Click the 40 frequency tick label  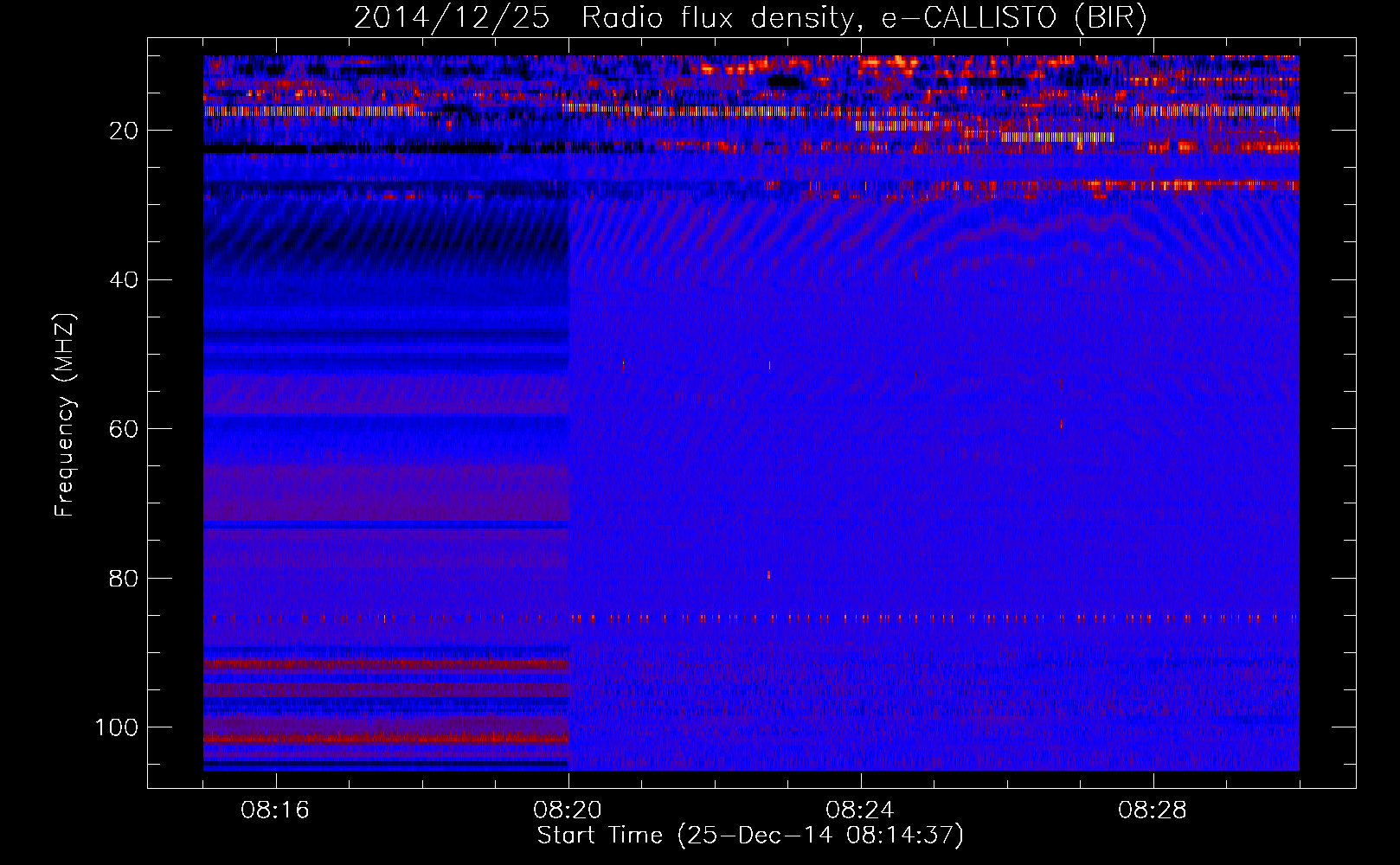124,280
